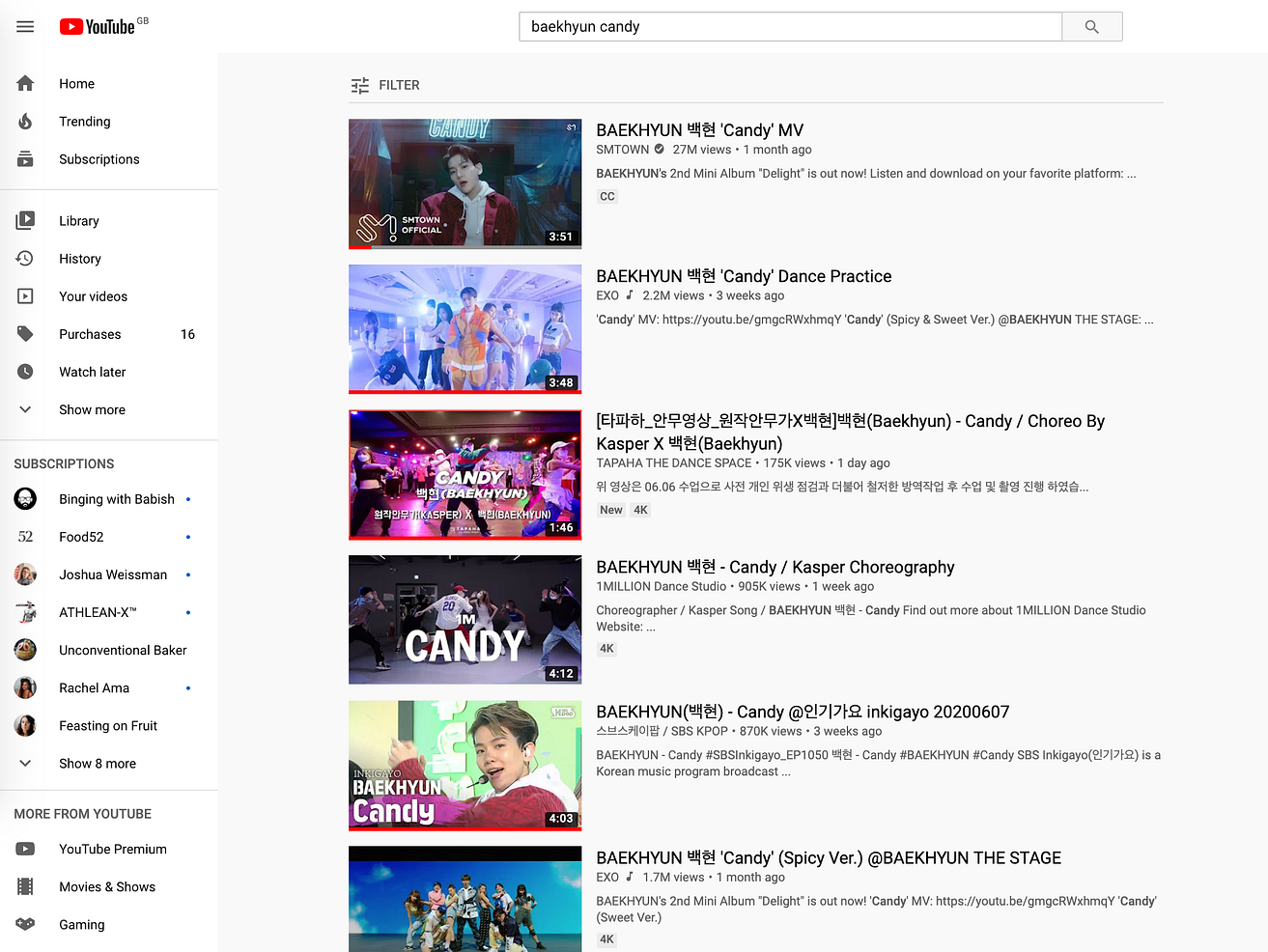The width and height of the screenshot is (1268, 952).
Task: Click the Watch later clock icon
Action: click(25, 372)
